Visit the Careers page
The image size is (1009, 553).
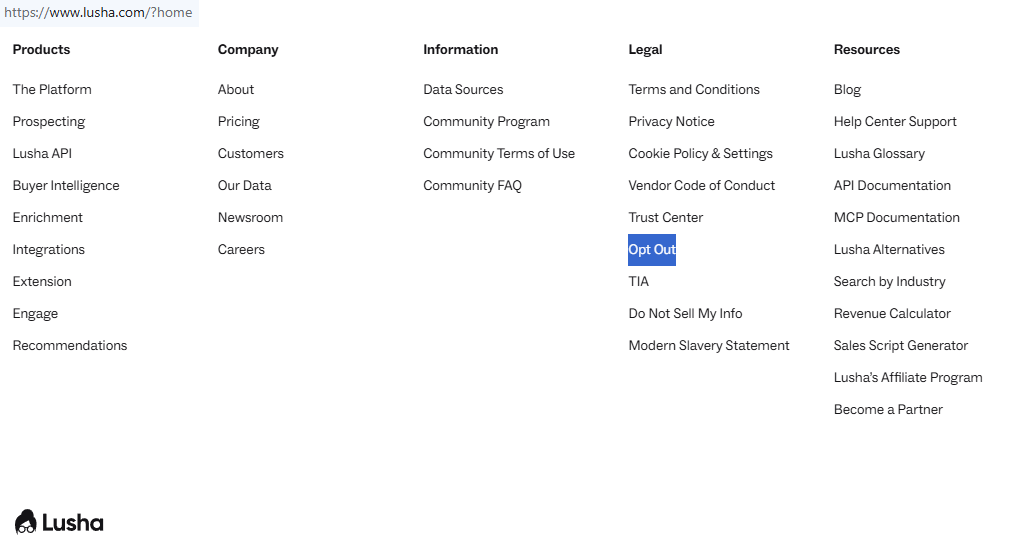point(241,250)
